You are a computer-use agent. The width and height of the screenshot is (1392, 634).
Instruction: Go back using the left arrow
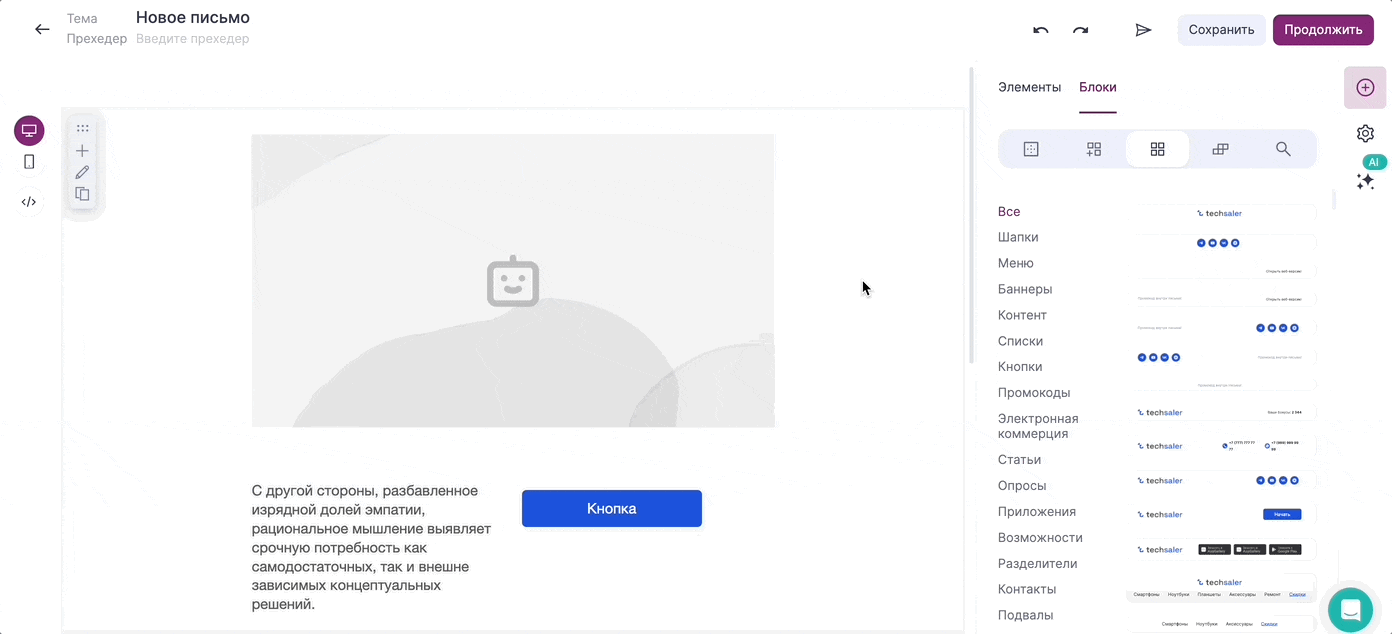(42, 29)
